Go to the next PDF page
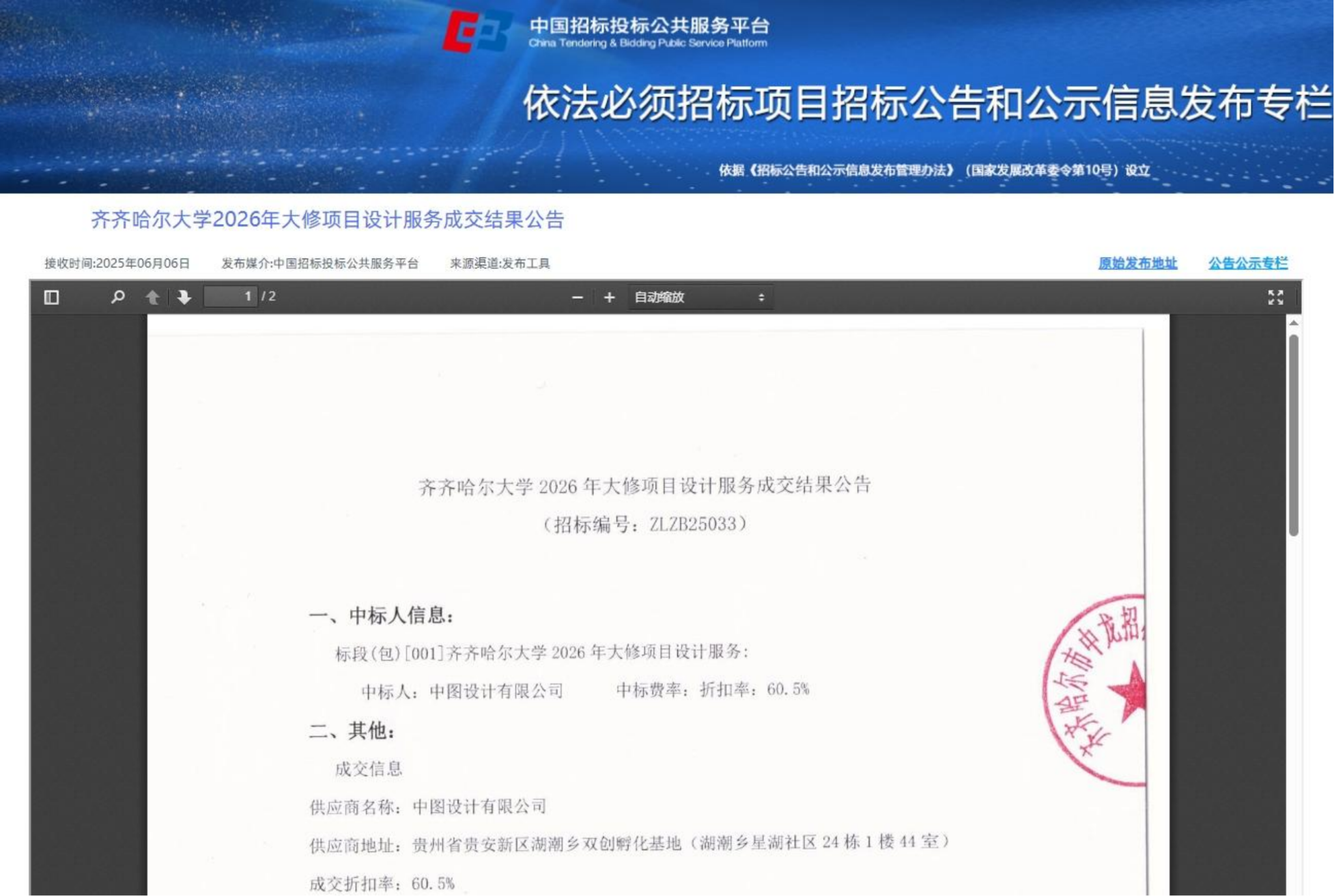 coord(184,298)
